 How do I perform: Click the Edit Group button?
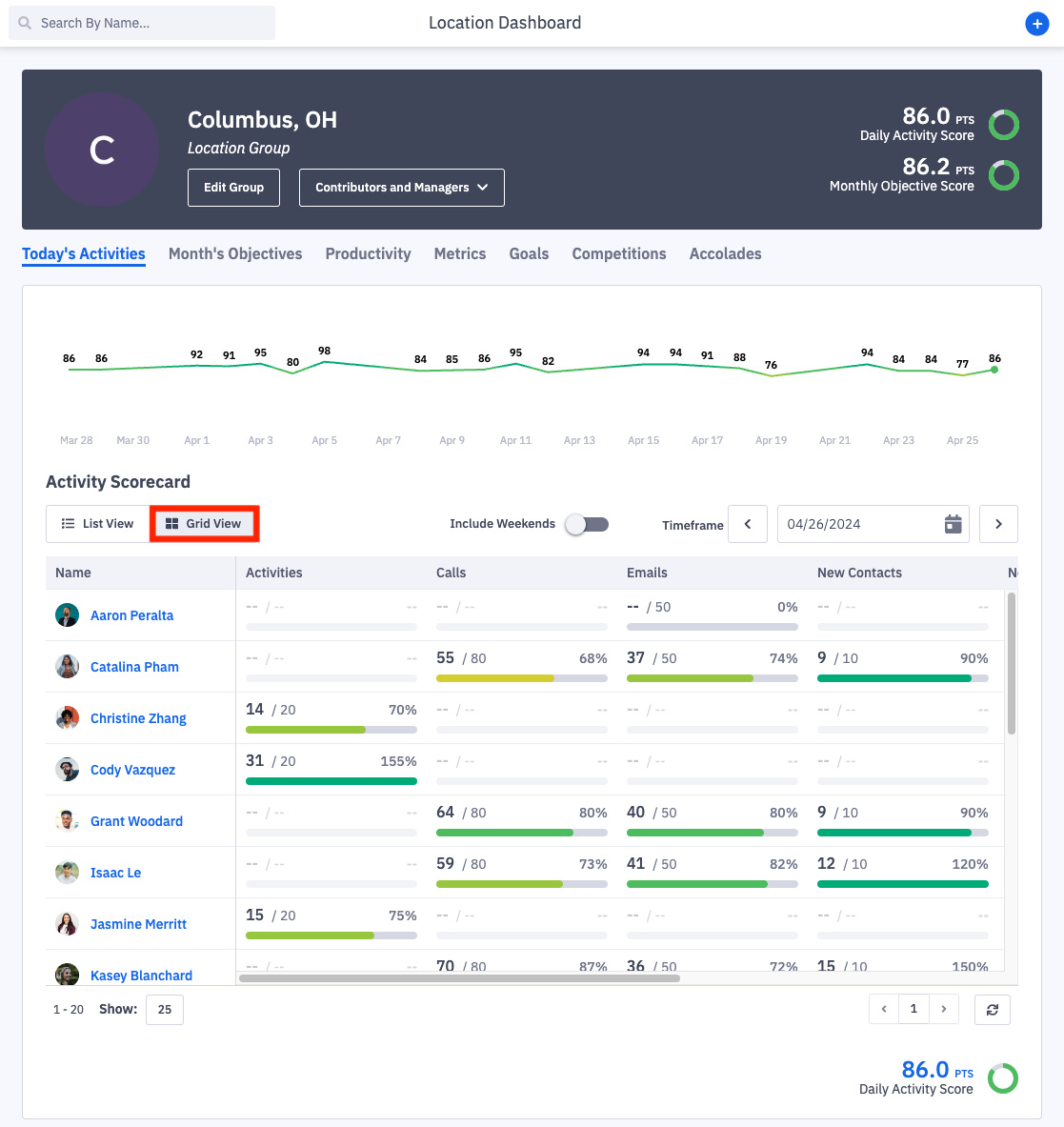tap(233, 188)
